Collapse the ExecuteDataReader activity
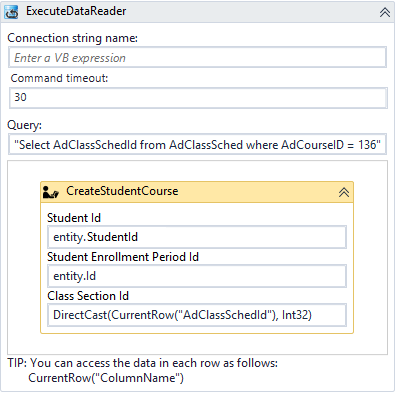Viewport: 397px width, 394px height. coord(385,12)
